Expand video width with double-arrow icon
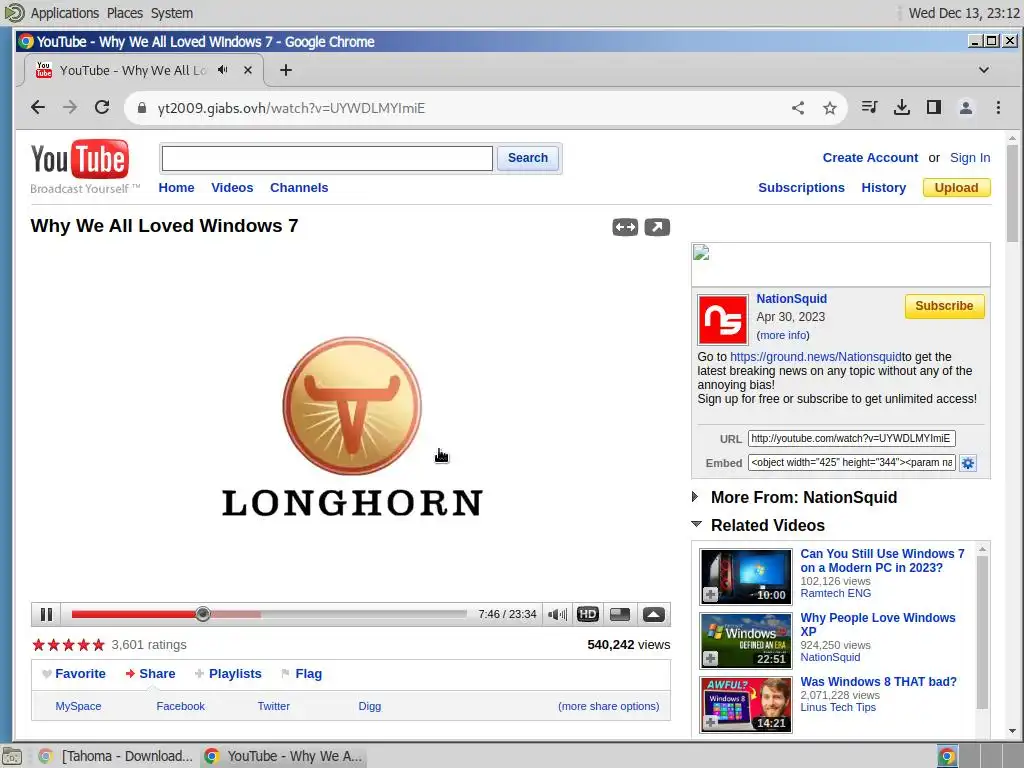Viewport: 1024px width, 768px height. point(625,227)
